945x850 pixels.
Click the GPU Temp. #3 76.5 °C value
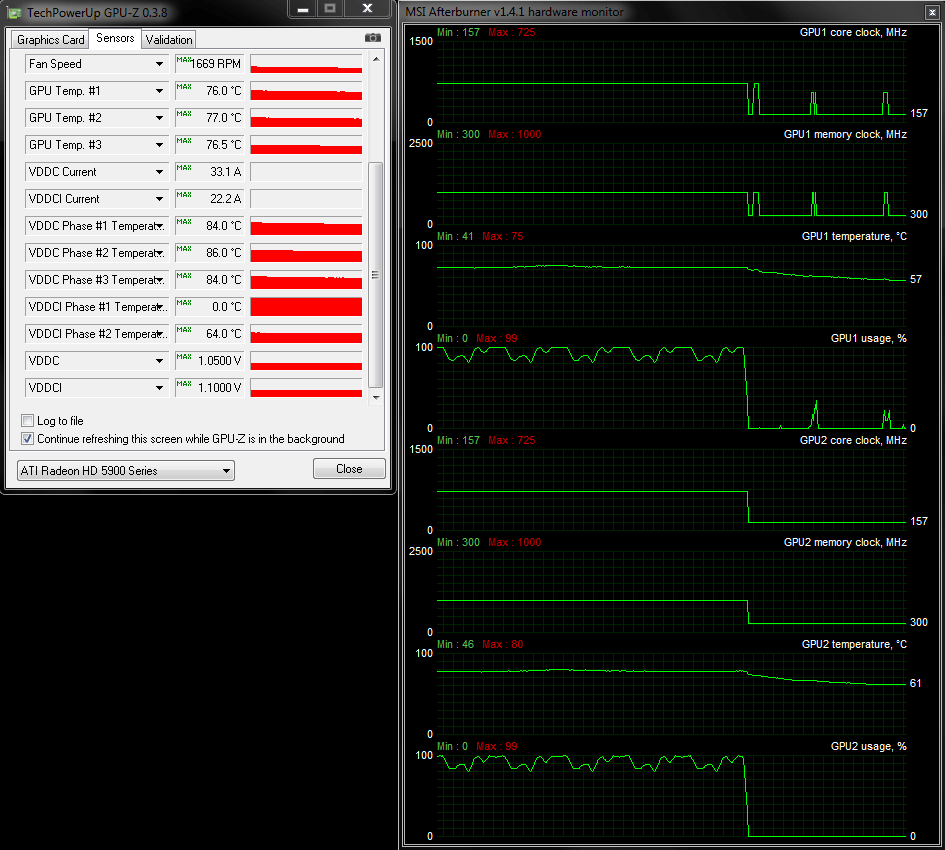tap(210, 145)
